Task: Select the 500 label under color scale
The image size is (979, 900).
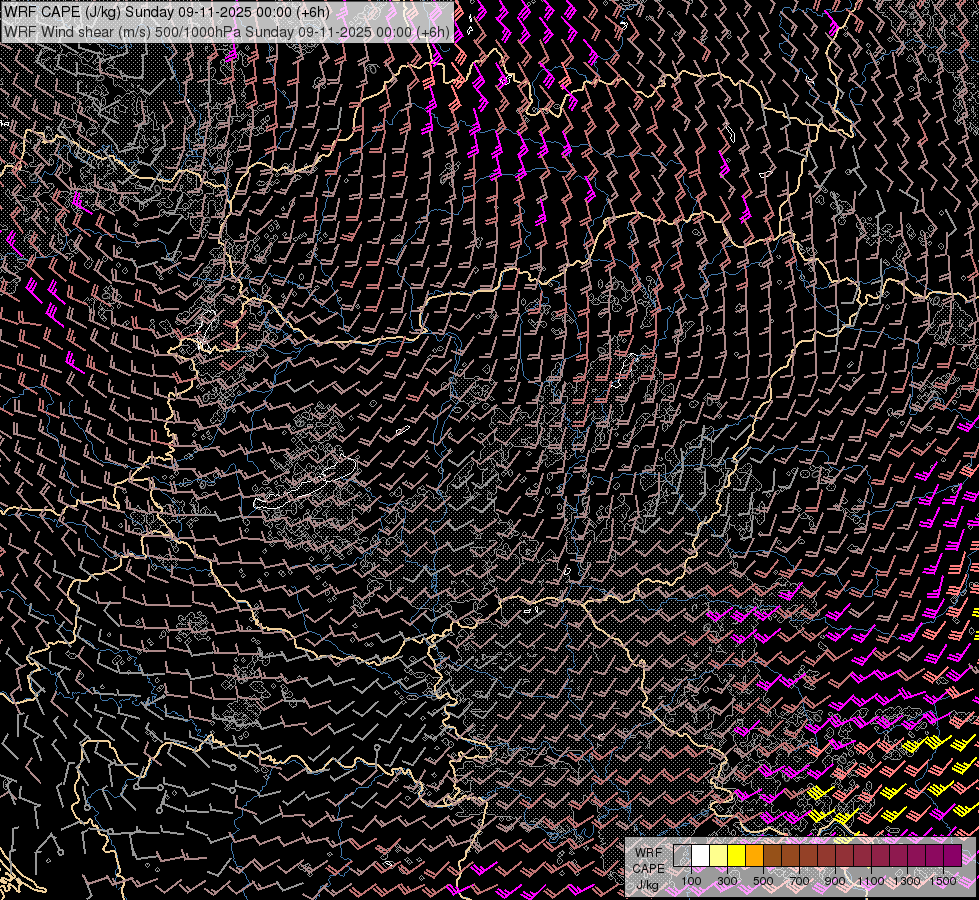Action: click(763, 881)
